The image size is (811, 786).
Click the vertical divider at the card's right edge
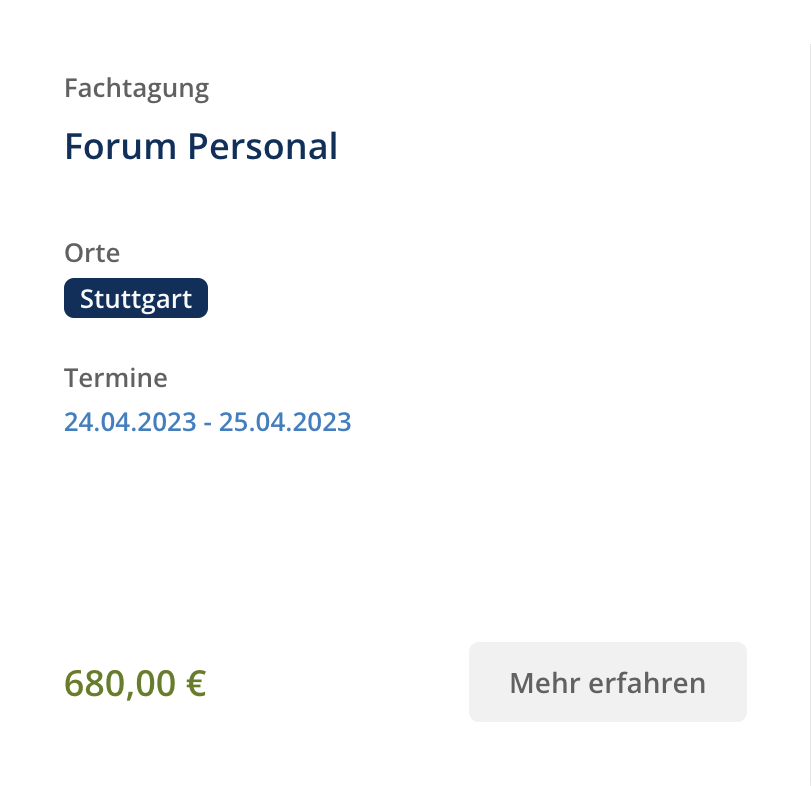[809, 393]
